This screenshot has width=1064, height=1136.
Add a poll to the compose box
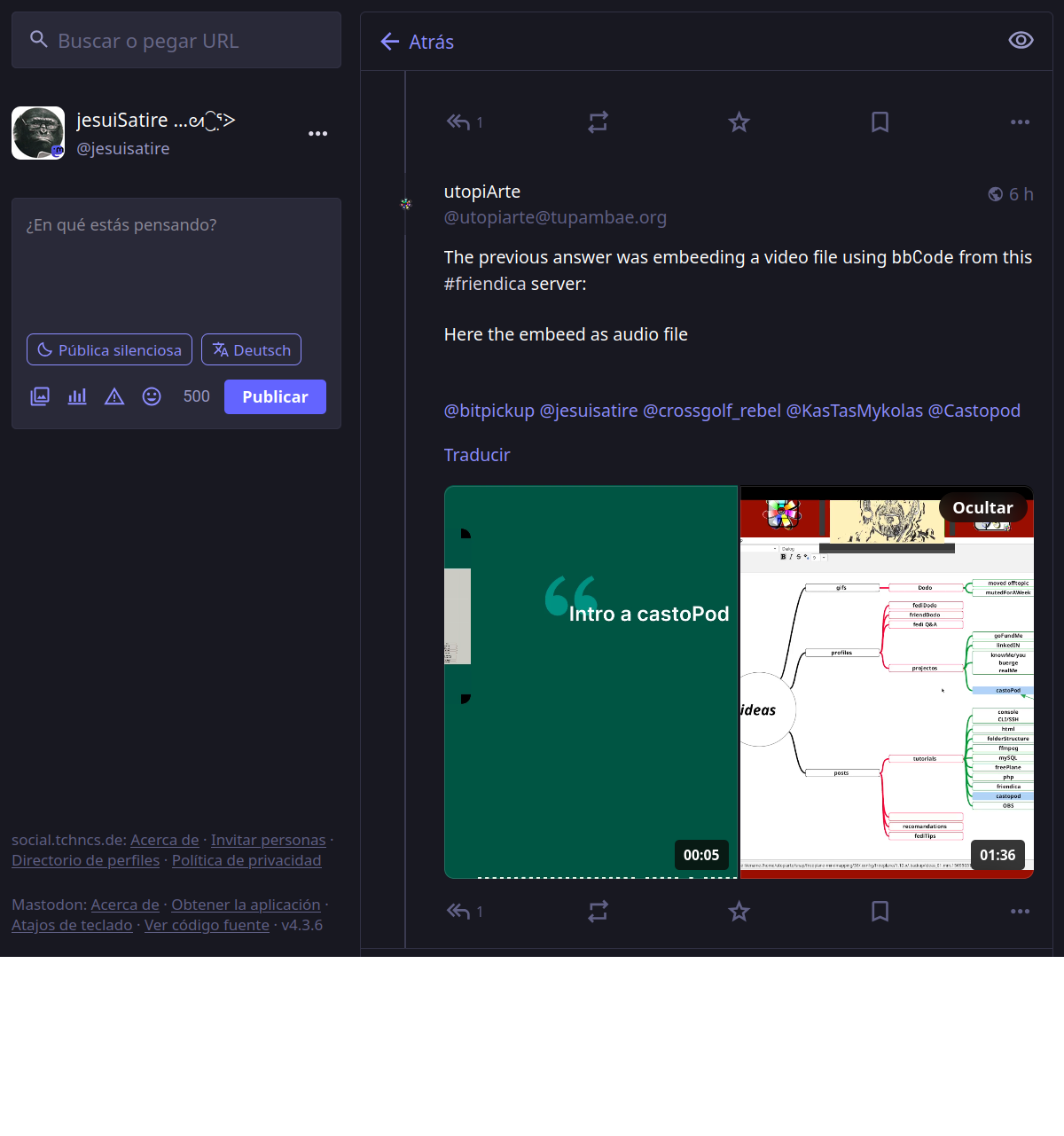tap(77, 396)
